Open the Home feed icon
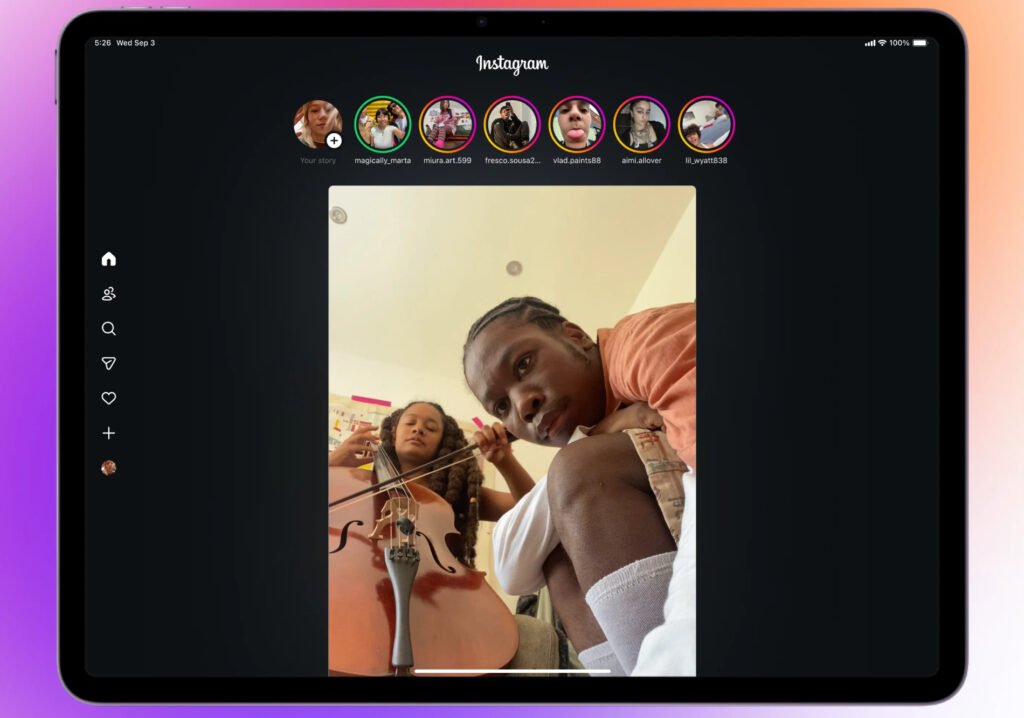The image size is (1024, 718). pyautogui.click(x=109, y=258)
